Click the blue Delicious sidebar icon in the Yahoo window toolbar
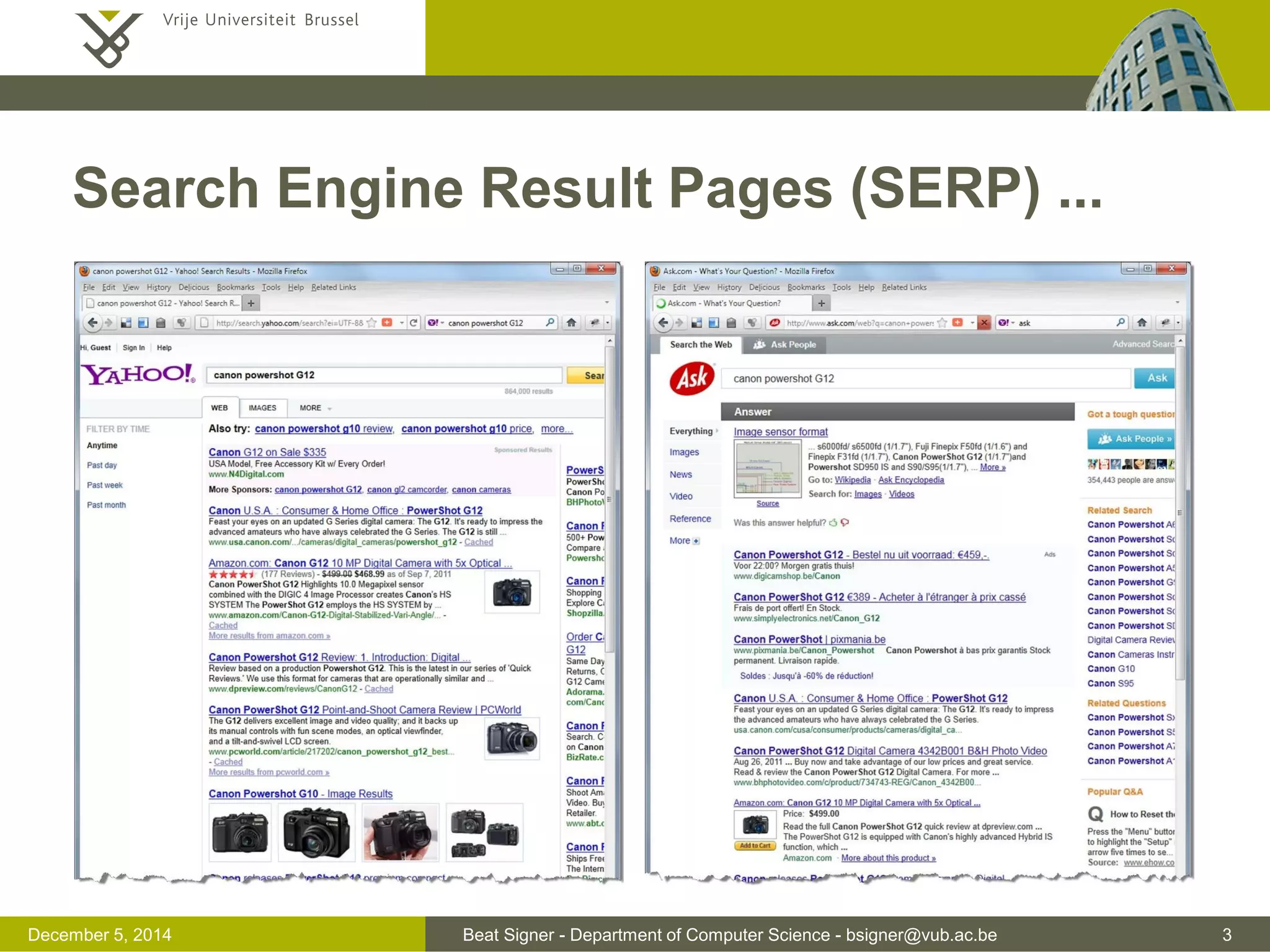Image resolution: width=1270 pixels, height=952 pixels. point(143,322)
